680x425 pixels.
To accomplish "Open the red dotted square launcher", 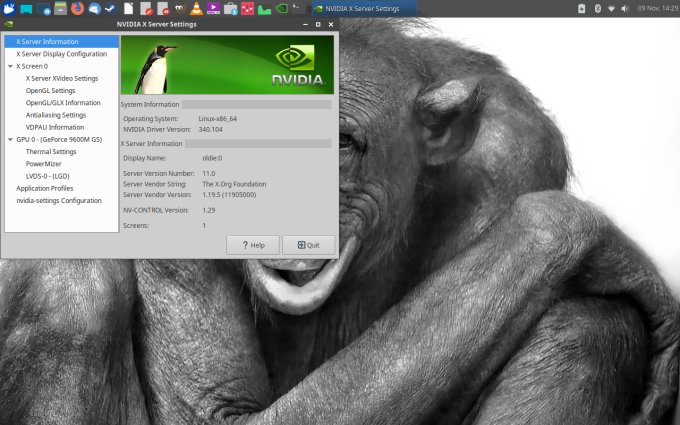I will click(247, 8).
